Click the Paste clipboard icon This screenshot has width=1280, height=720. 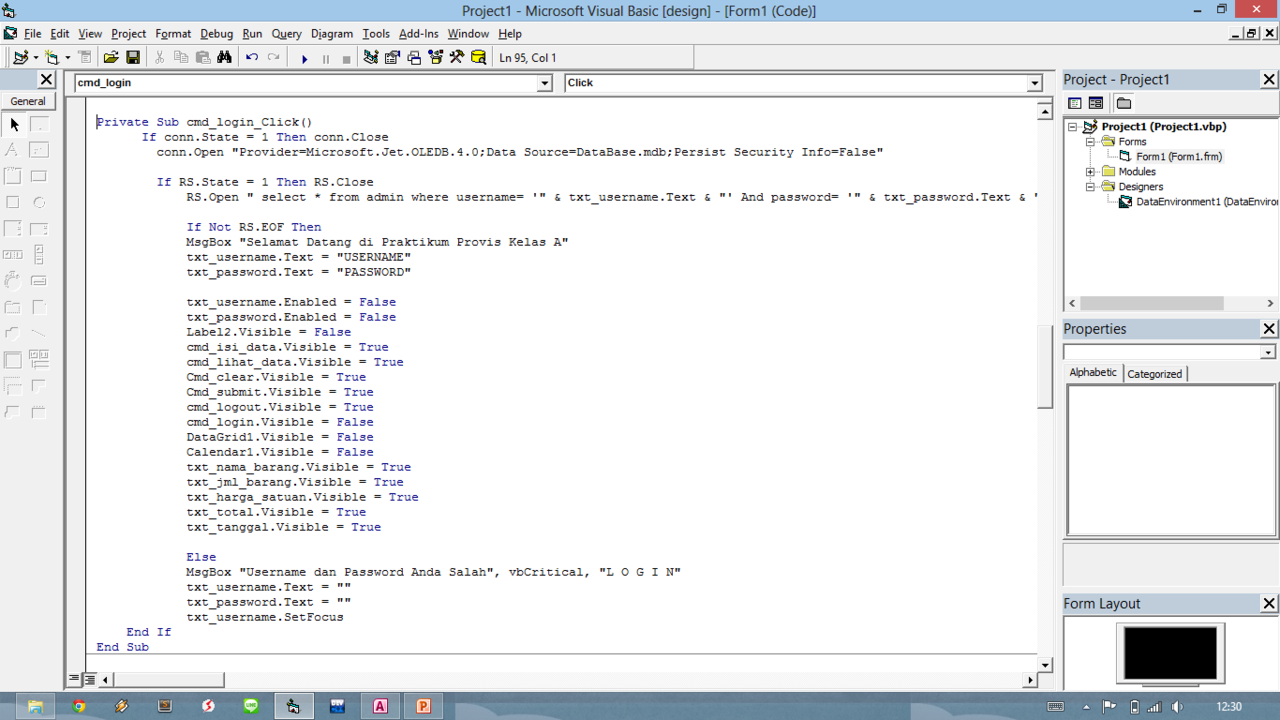[x=203, y=58]
